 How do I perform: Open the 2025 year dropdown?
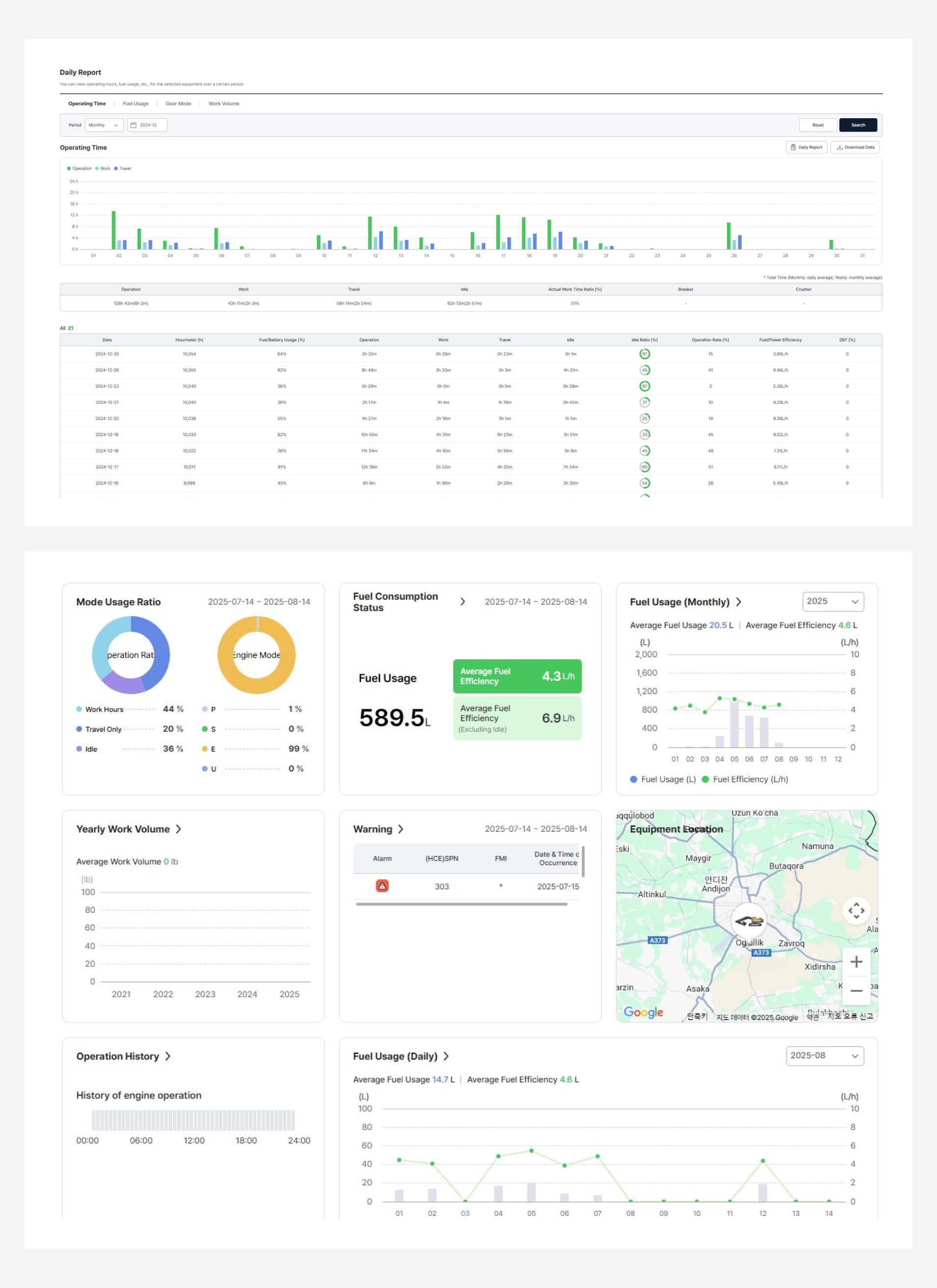833,601
